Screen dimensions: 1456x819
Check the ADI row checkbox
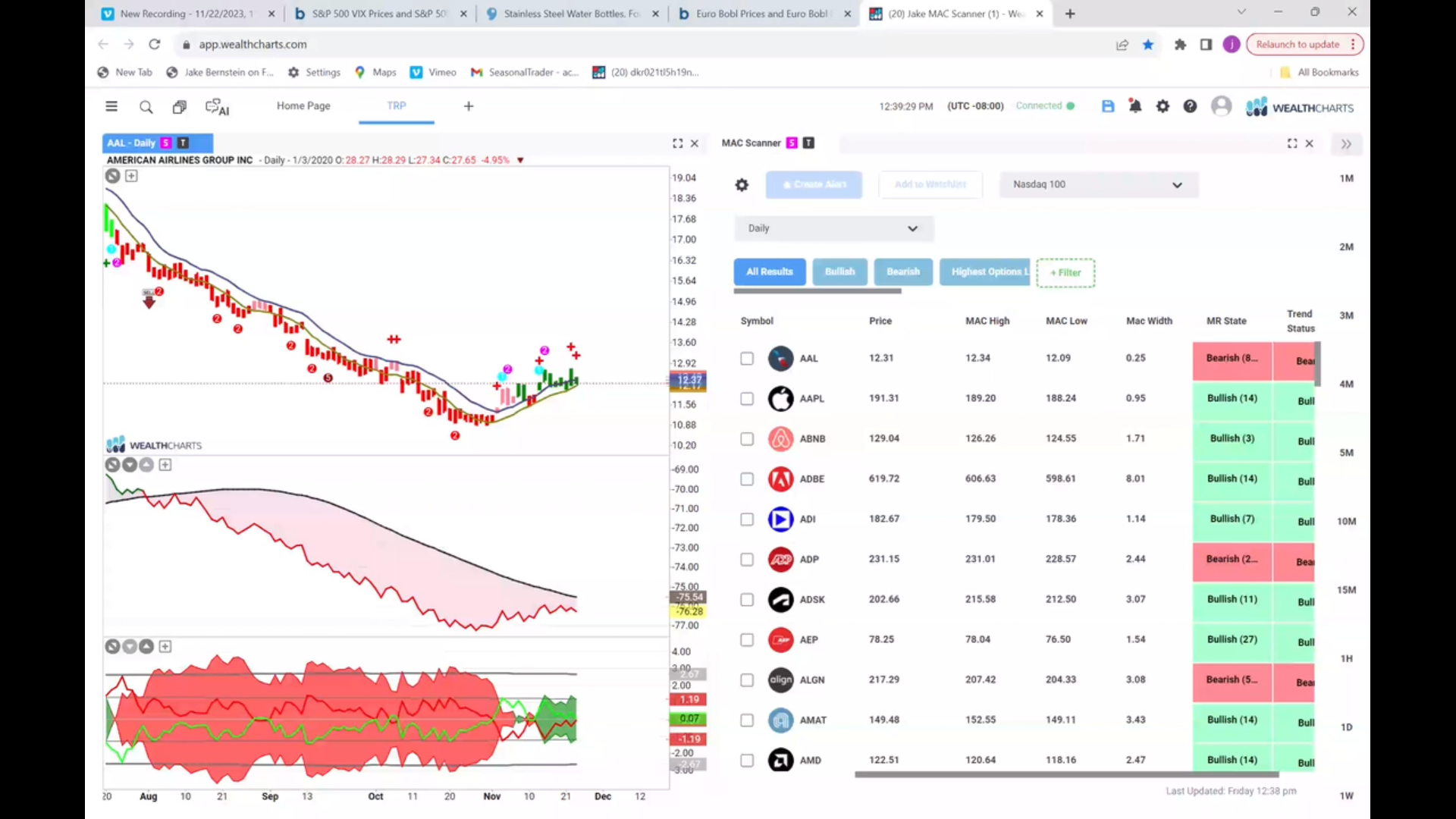(747, 519)
